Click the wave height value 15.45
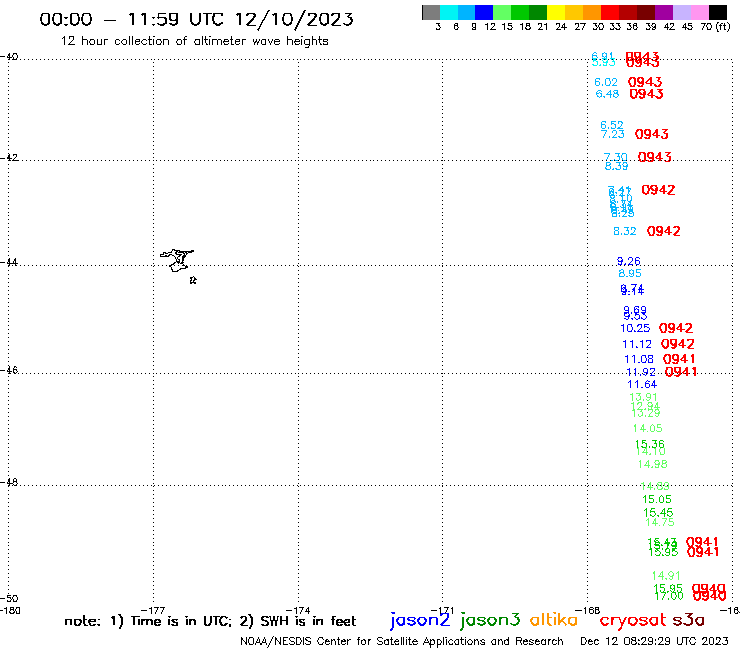This screenshot has width=740, height=650. tap(658, 512)
